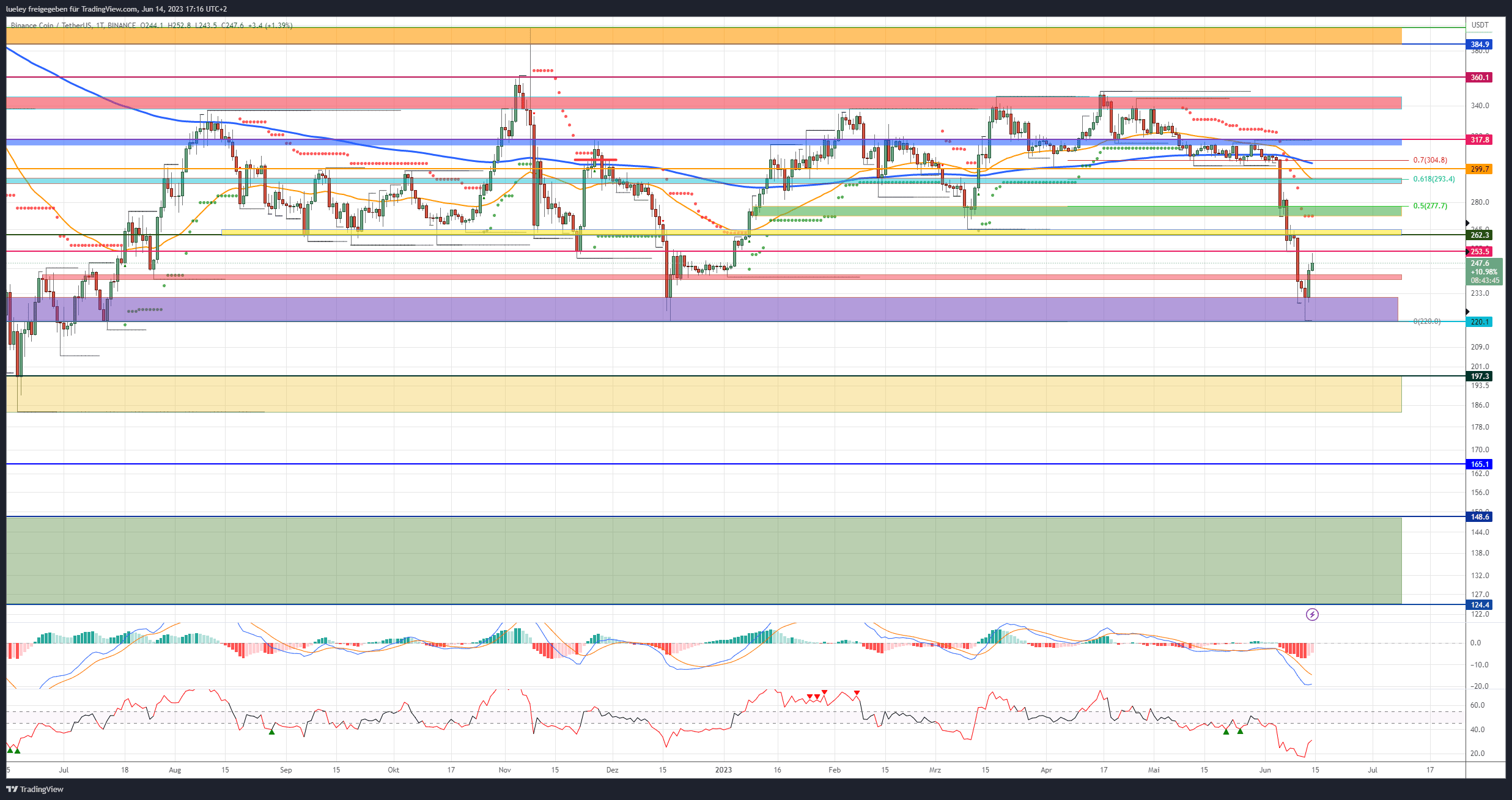Select the orange 299.7 price label

[1480, 169]
